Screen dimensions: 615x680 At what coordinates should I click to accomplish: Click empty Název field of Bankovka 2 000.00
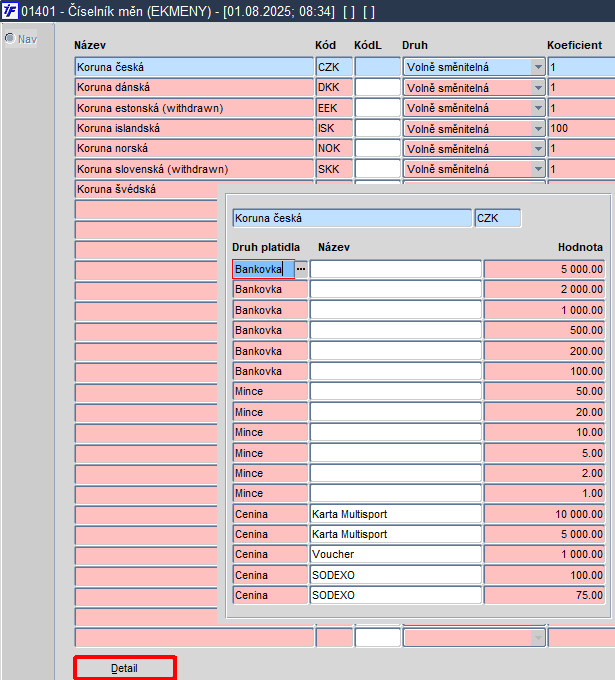tap(396, 290)
